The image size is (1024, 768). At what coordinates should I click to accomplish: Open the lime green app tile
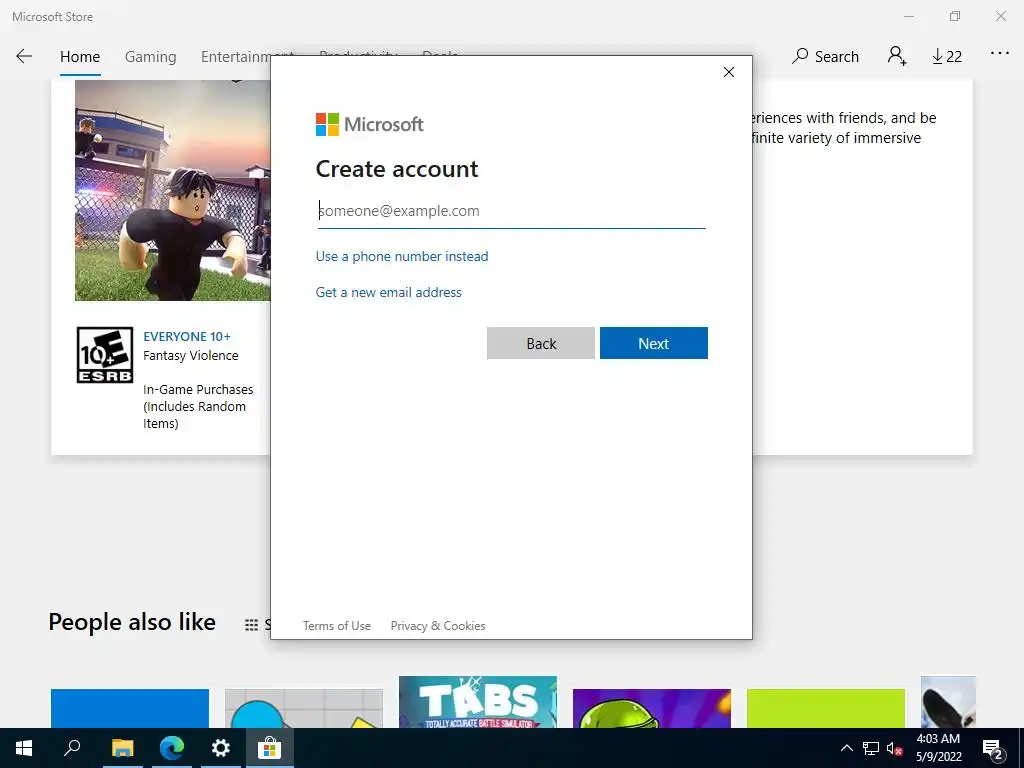pos(826,709)
